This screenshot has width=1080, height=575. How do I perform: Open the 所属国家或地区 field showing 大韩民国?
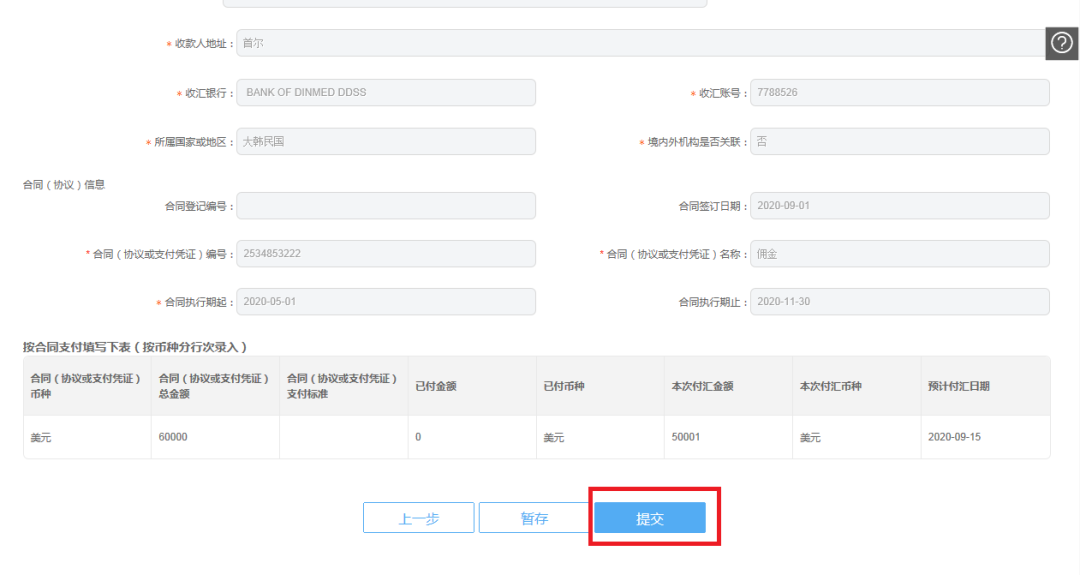pyautogui.click(x=386, y=141)
